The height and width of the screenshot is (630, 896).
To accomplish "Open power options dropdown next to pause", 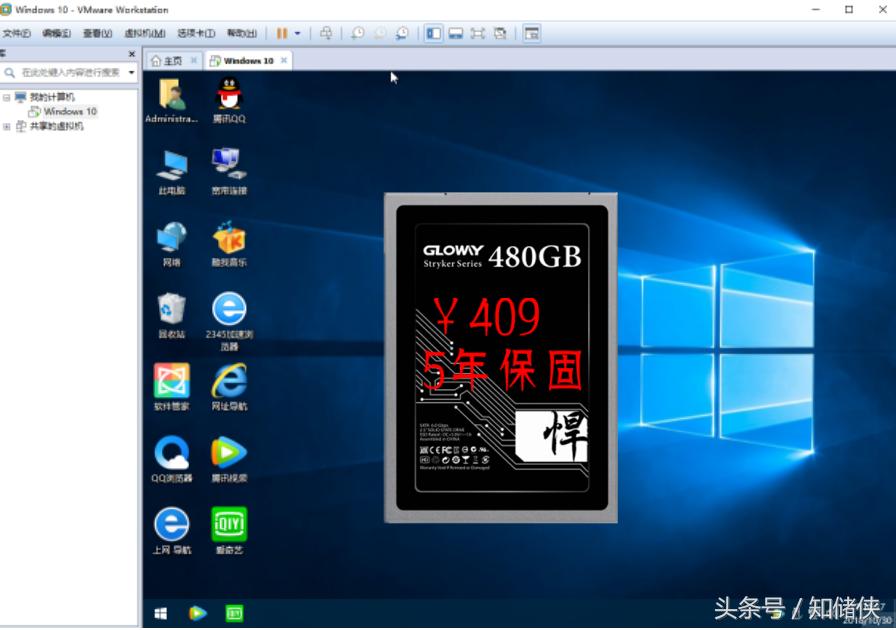I will click(x=297, y=33).
